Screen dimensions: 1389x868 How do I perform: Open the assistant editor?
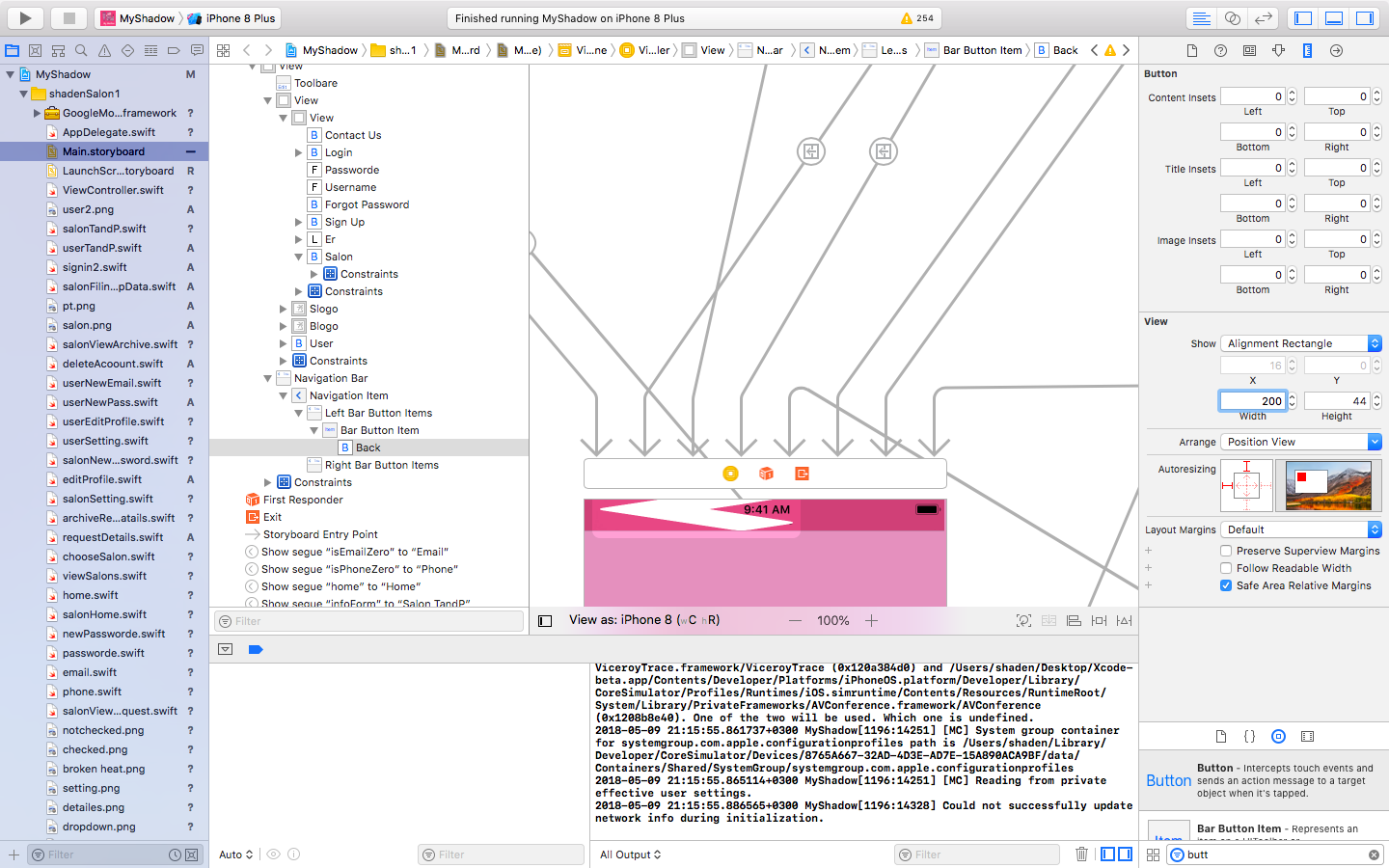[x=1232, y=18]
